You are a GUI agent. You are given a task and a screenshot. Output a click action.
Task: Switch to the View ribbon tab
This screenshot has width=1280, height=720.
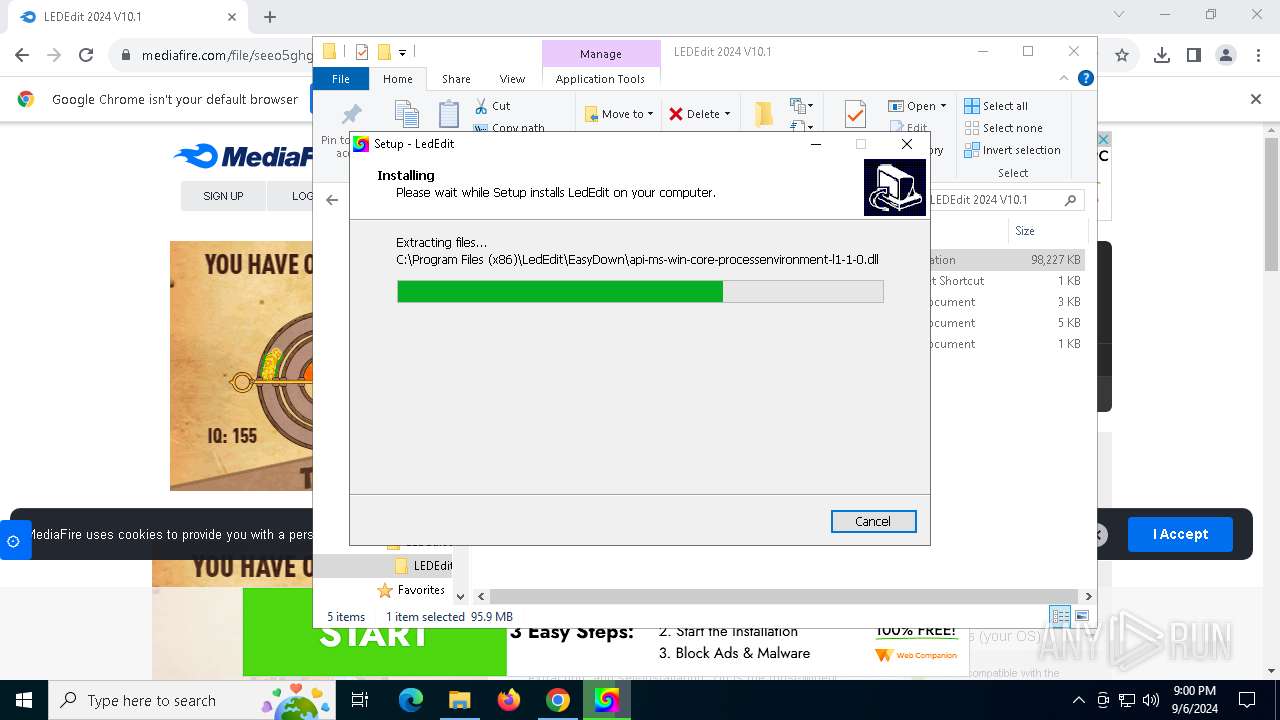[512, 79]
